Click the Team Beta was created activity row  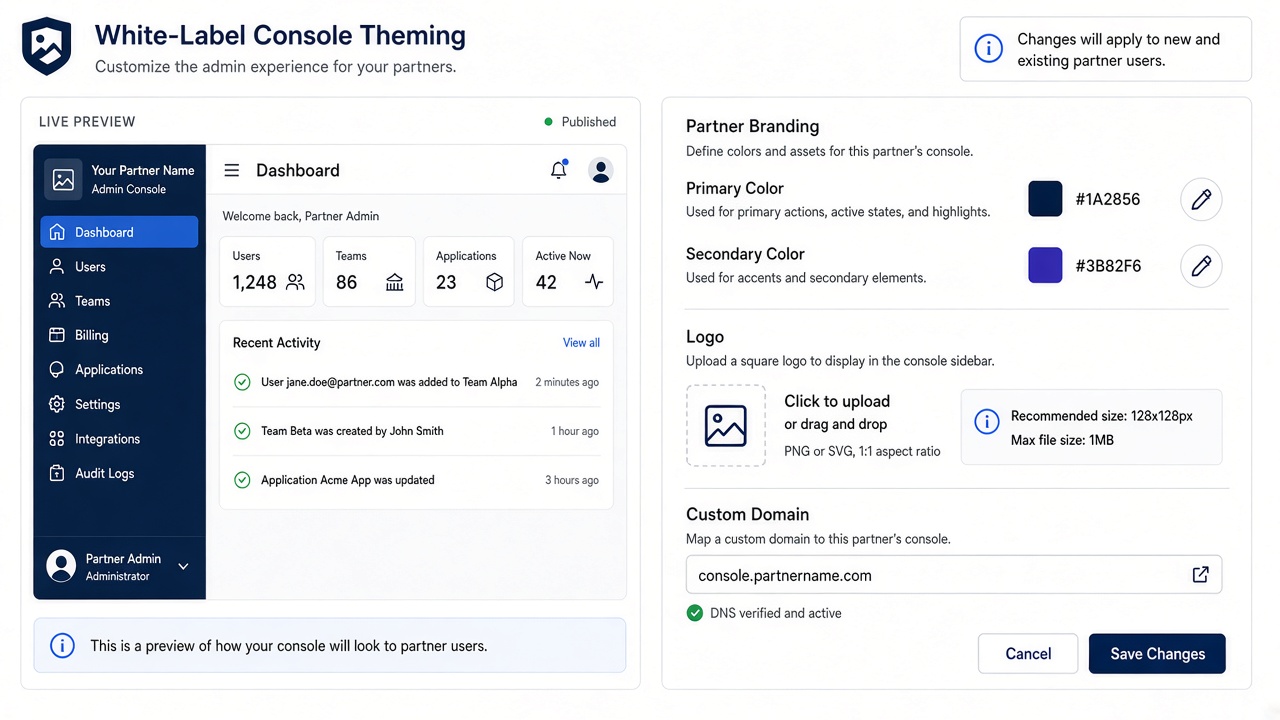coord(416,431)
